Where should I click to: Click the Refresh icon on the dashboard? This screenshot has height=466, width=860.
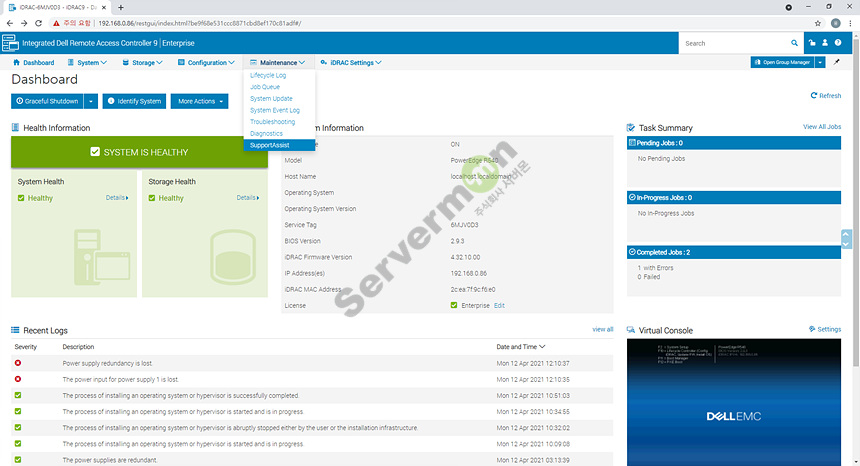pyautogui.click(x=814, y=95)
